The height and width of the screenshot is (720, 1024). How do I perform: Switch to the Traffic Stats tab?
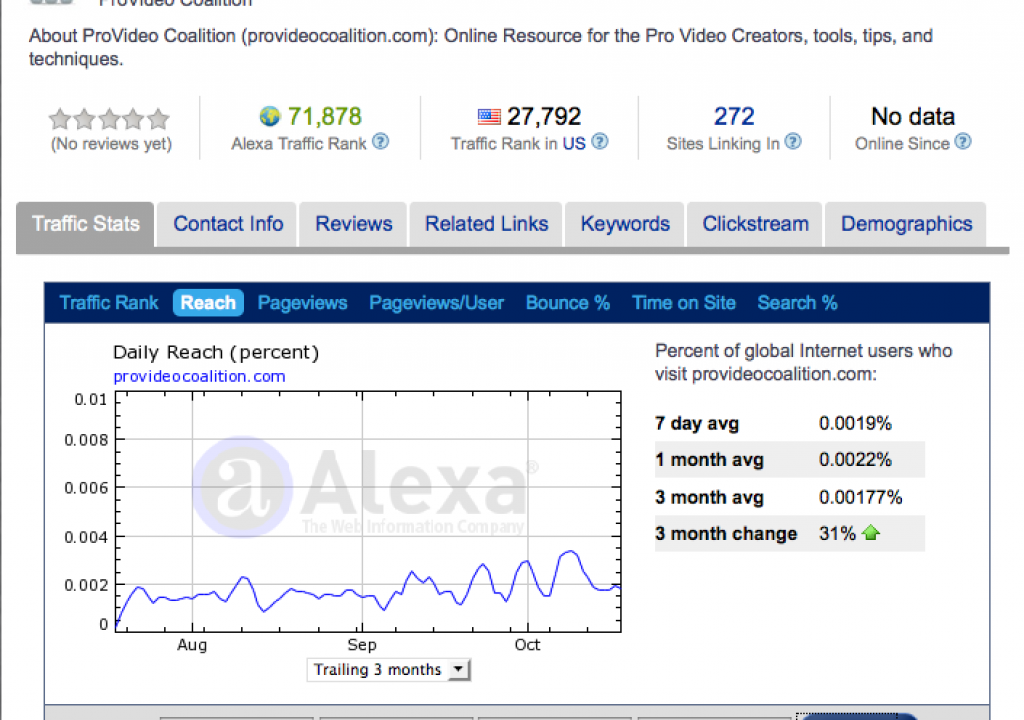86,224
